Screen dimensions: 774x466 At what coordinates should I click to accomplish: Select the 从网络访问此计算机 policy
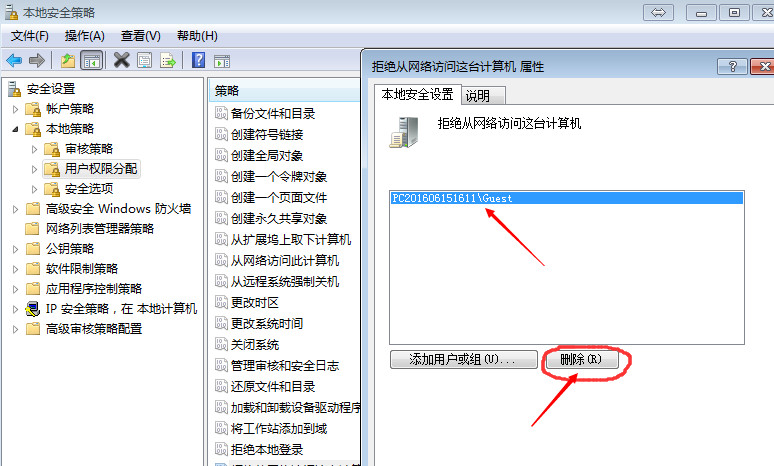coord(285,261)
